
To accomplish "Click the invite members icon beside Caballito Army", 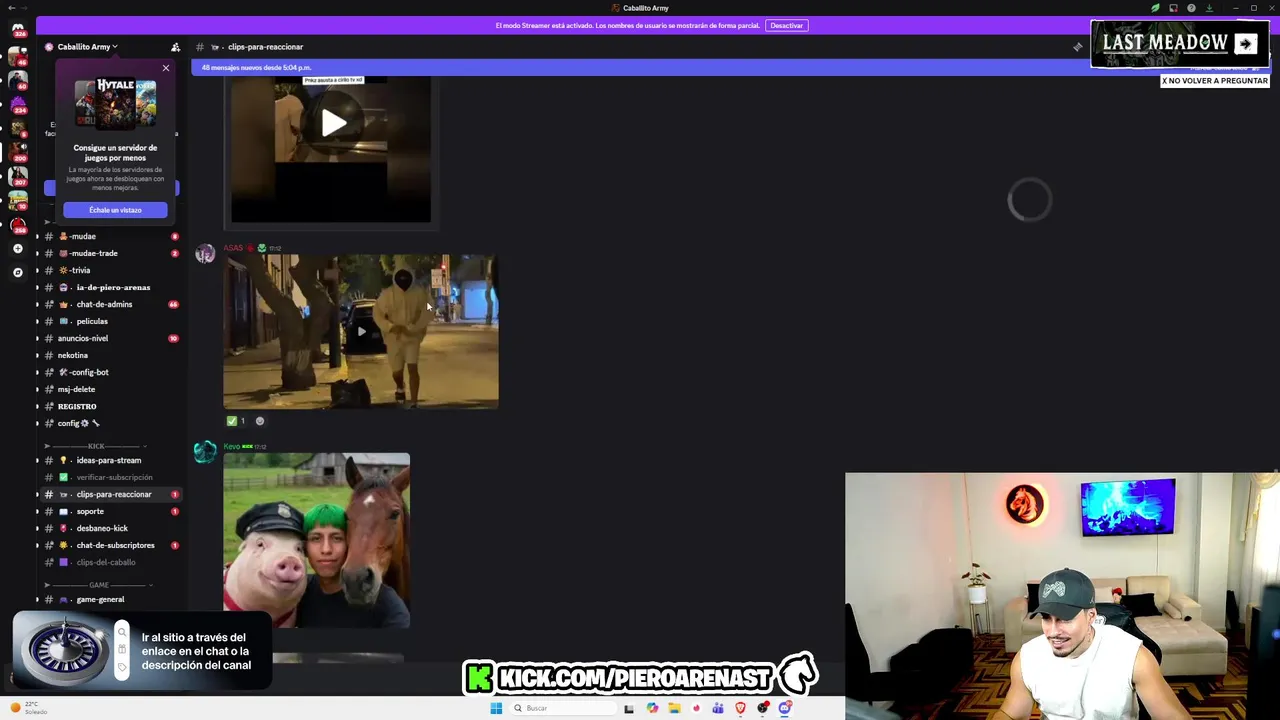I will pos(176,47).
